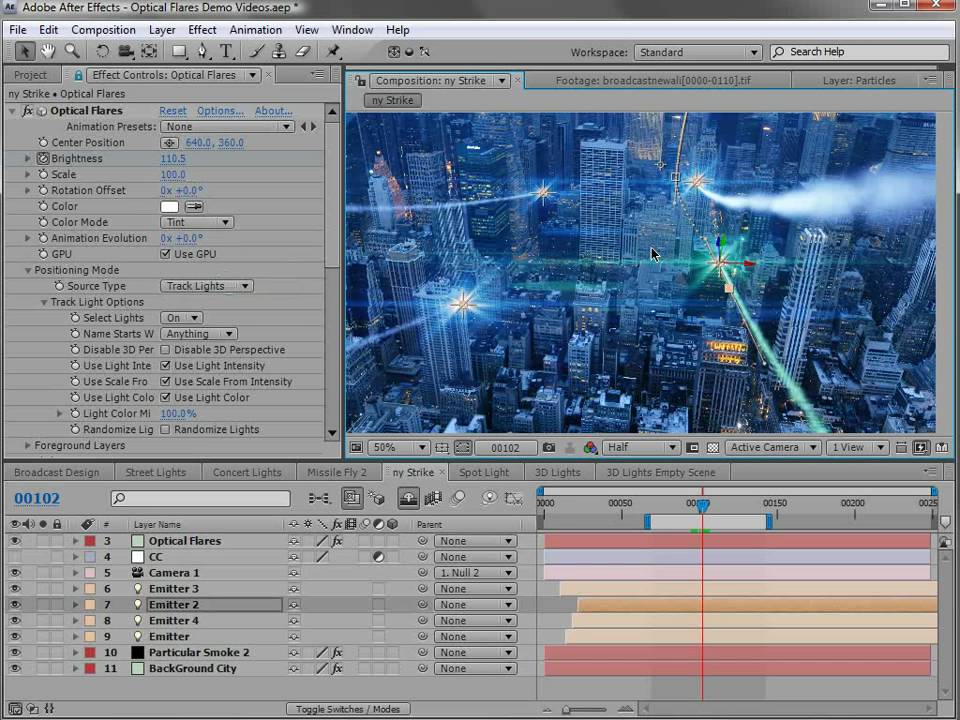The width and height of the screenshot is (960, 720).
Task: Hide the Camera 1 layer
Action: tap(15, 572)
